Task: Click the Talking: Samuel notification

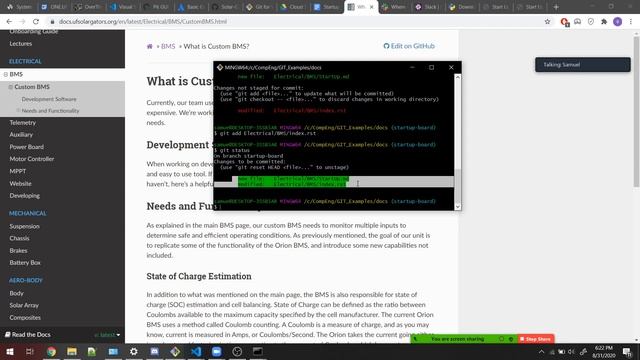Action: click(x=582, y=64)
